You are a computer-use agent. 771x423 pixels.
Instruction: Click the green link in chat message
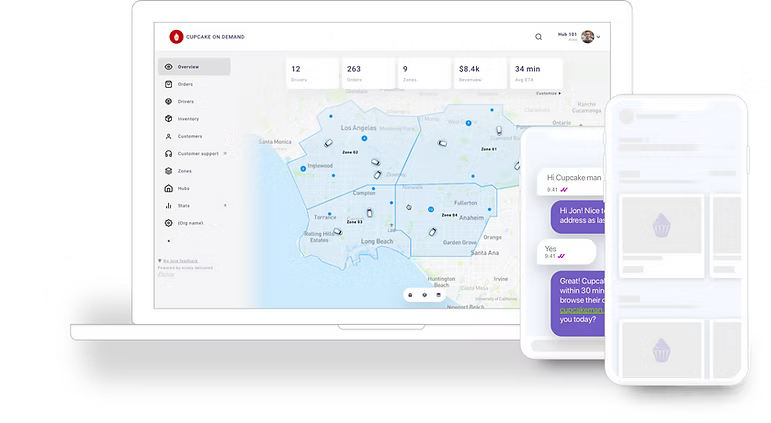[582, 309]
